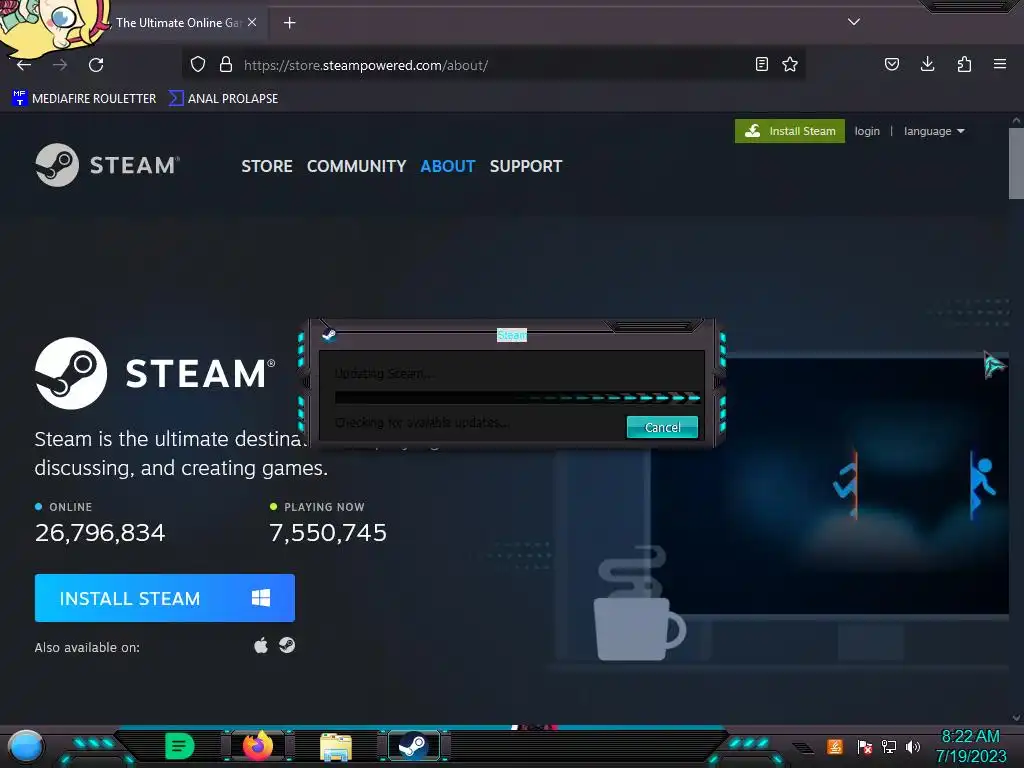Click the page vertical scrollbar thumb
Image resolution: width=1024 pixels, height=768 pixels.
click(x=1016, y=163)
